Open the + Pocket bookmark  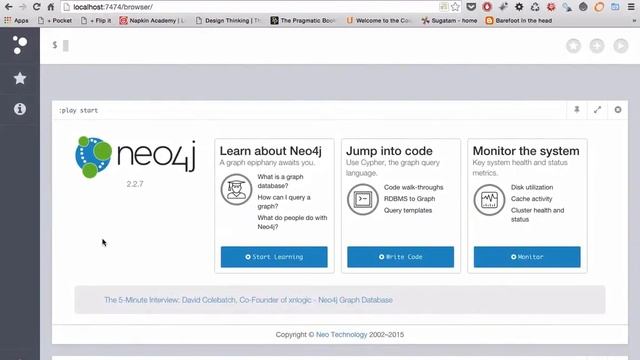pyautogui.click(x=55, y=20)
